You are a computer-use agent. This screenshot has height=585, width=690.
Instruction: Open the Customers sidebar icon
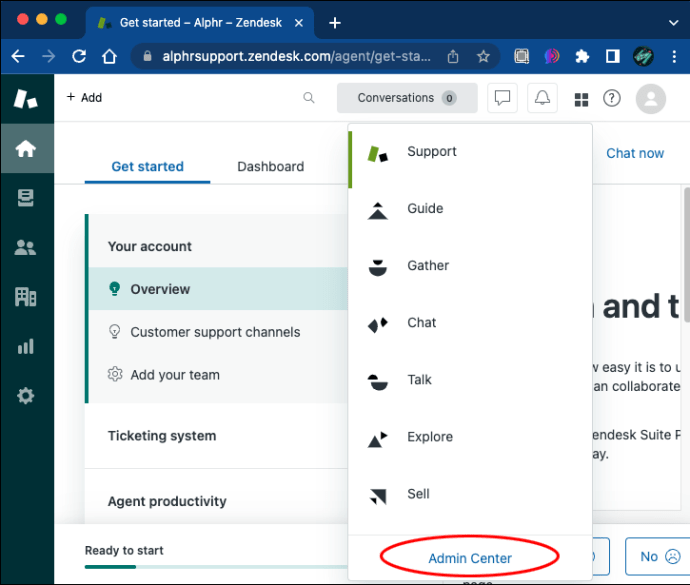[25, 247]
